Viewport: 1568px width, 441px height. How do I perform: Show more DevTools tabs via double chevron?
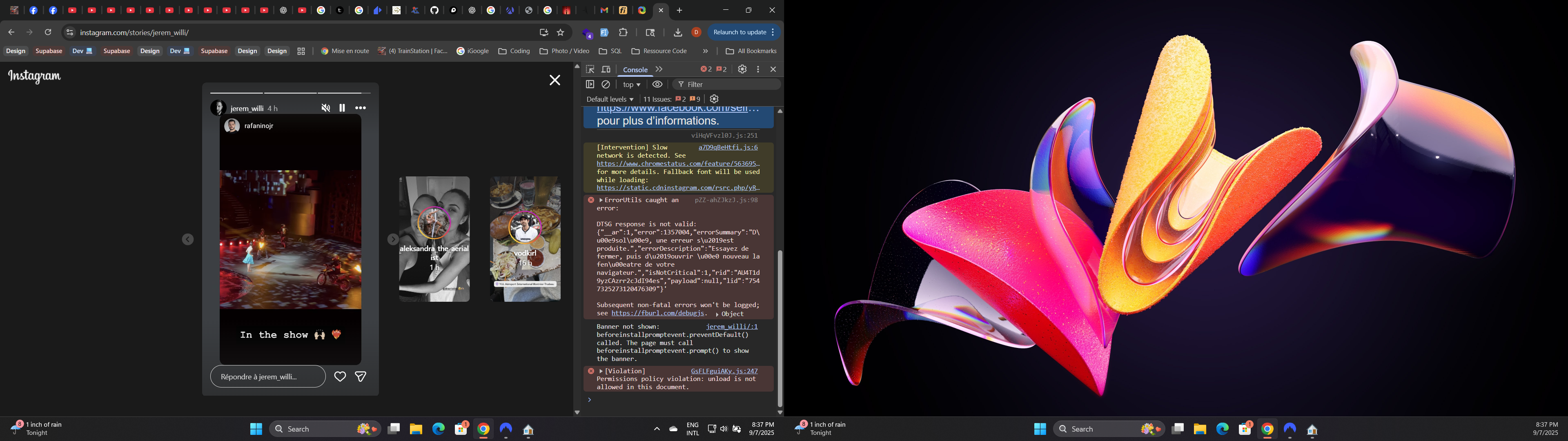[659, 69]
